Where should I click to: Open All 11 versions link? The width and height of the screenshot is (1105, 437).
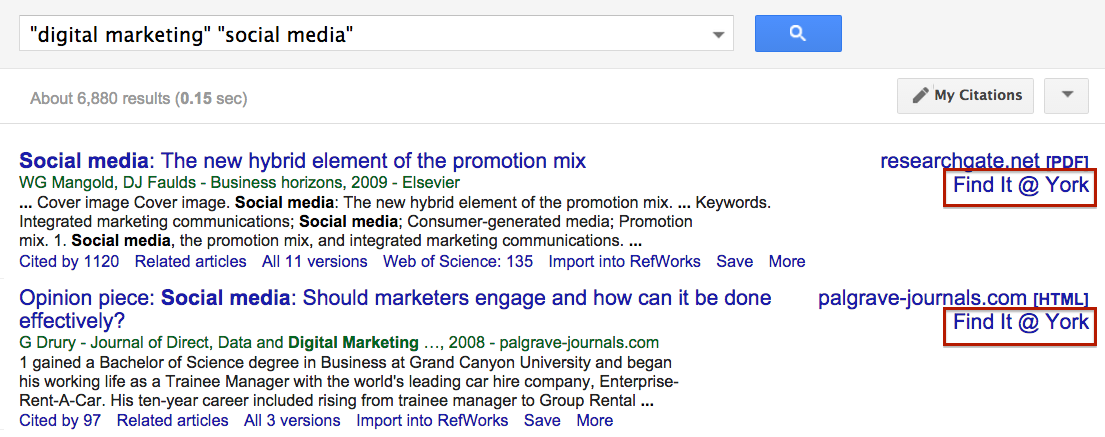(x=314, y=261)
